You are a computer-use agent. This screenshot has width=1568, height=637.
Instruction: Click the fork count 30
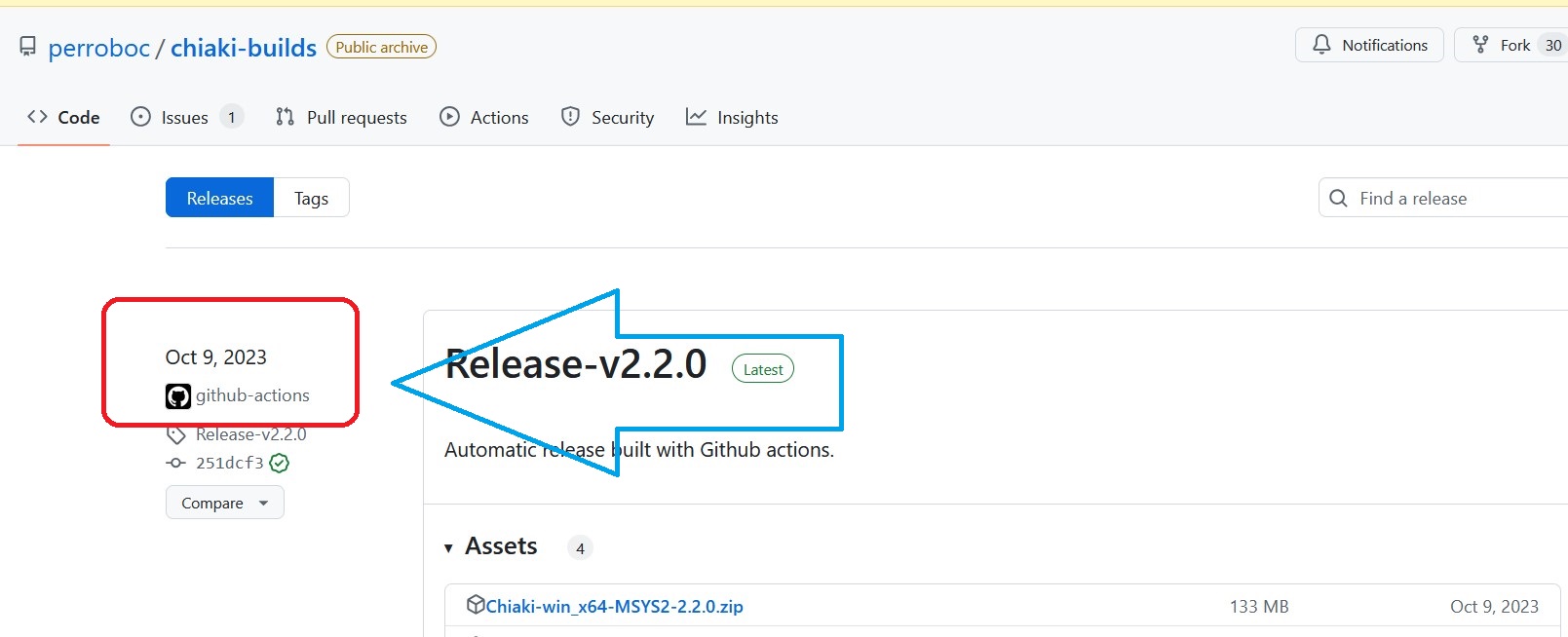point(1553,46)
